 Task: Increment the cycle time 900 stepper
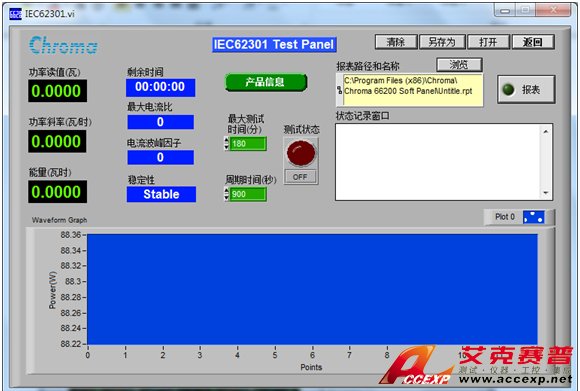point(226,191)
